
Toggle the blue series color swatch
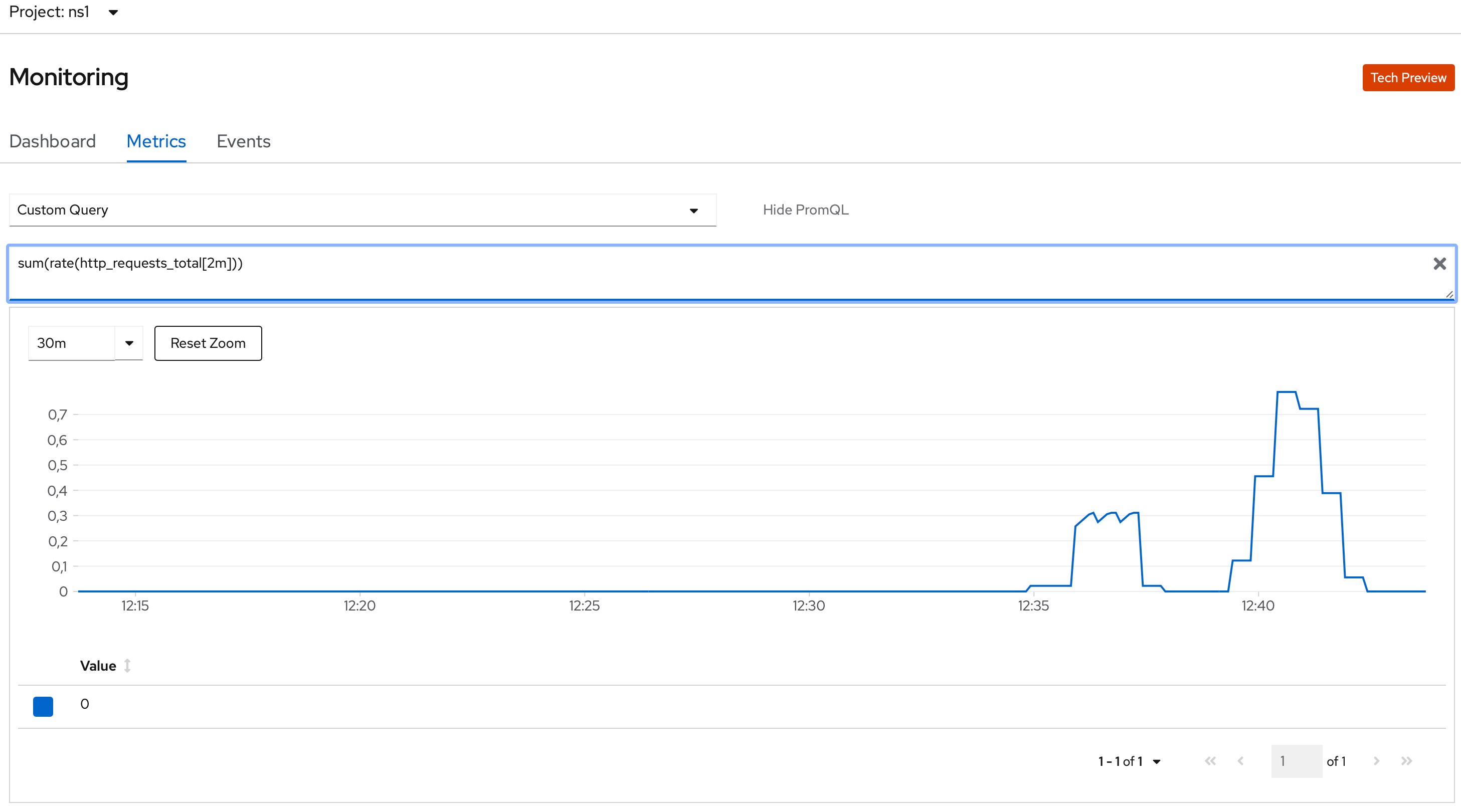[43, 707]
